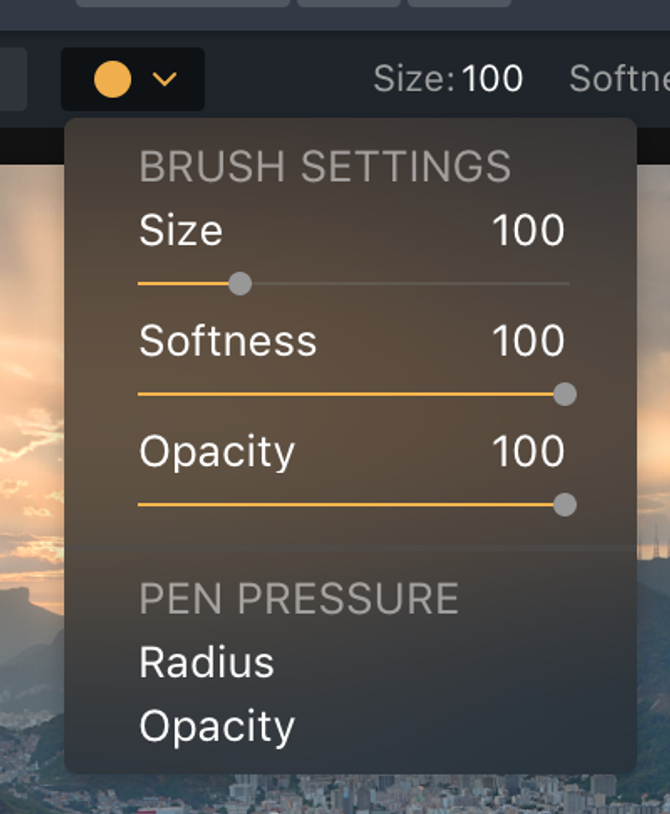Click the Opacity slider handle in Brush Settings
The width and height of the screenshot is (670, 814).
565,505
